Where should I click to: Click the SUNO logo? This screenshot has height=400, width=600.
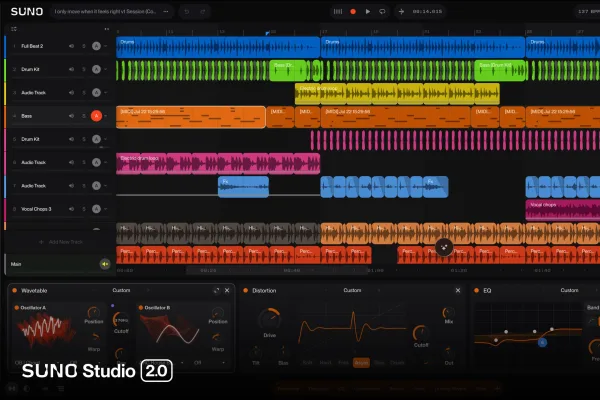[27, 11]
